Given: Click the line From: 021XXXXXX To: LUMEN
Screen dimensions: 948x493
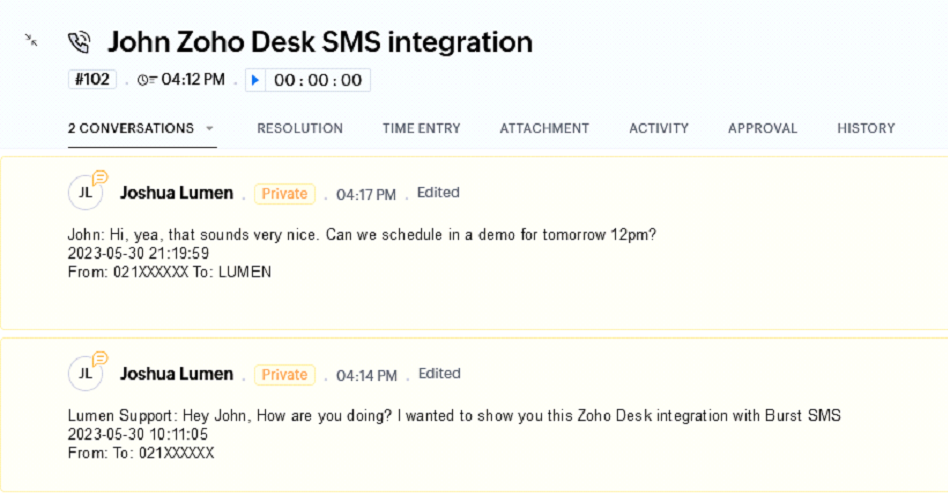Looking at the screenshot, I should coord(169,272).
